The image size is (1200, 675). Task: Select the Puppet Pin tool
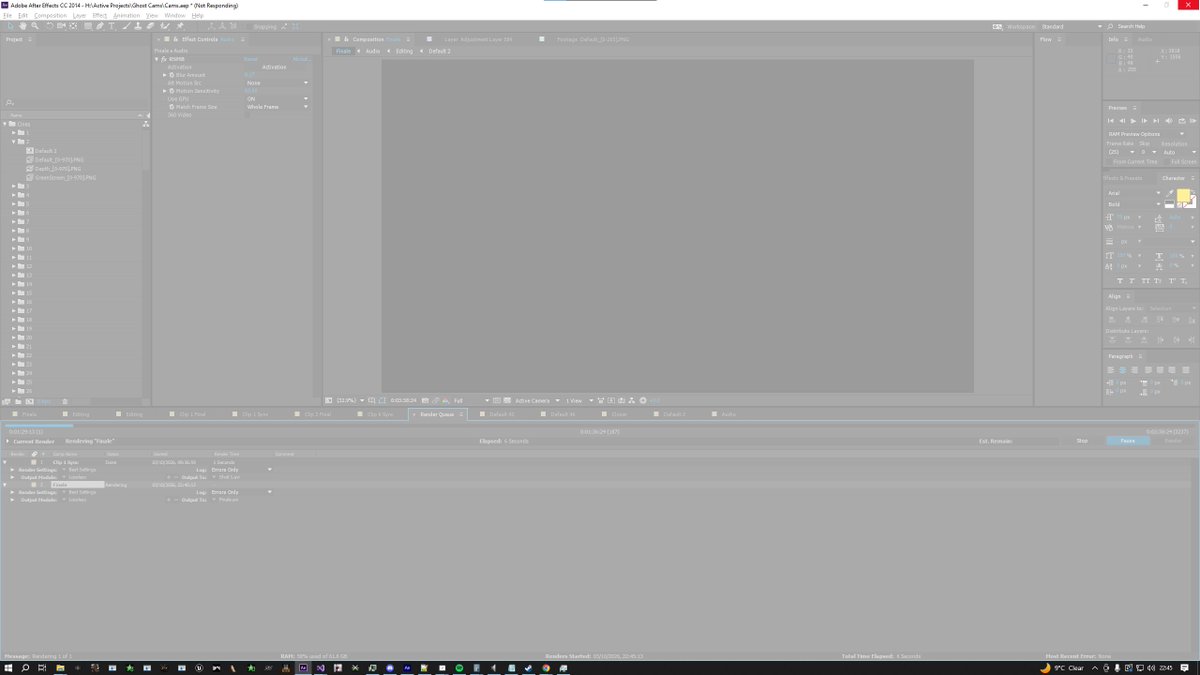[178, 26]
